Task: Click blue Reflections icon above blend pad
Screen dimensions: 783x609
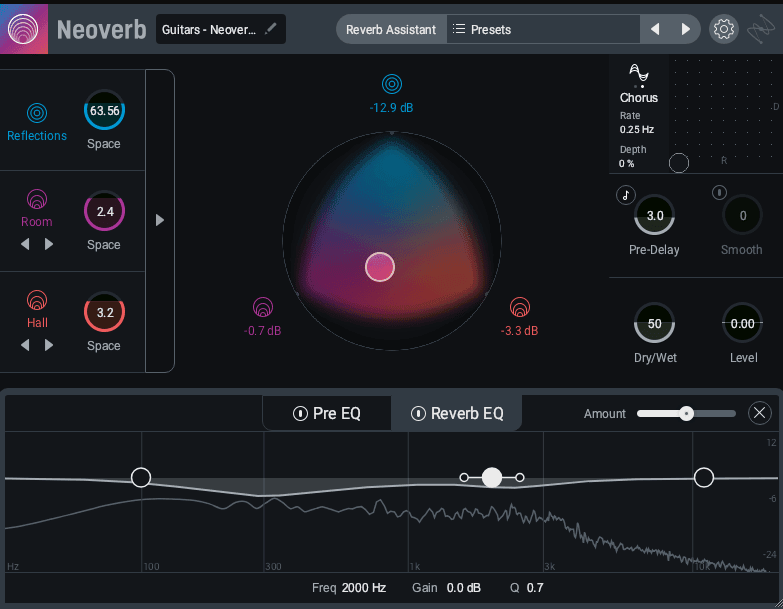Action: [x=392, y=84]
